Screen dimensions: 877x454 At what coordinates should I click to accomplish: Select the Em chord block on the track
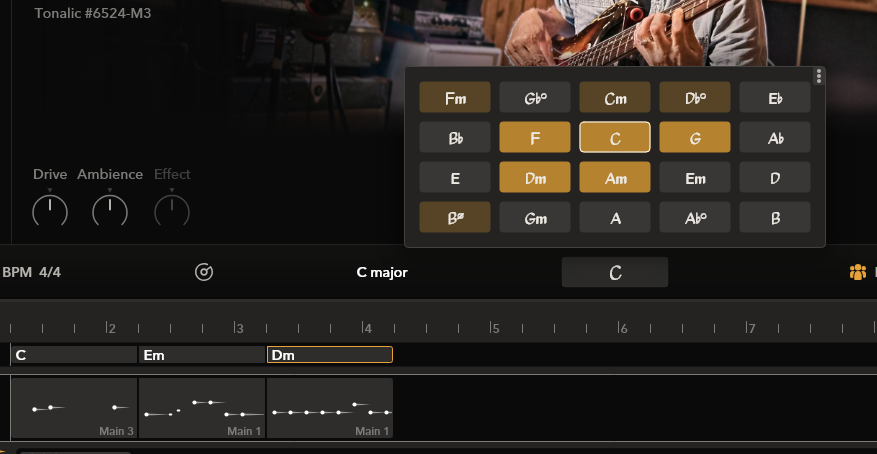coord(201,355)
